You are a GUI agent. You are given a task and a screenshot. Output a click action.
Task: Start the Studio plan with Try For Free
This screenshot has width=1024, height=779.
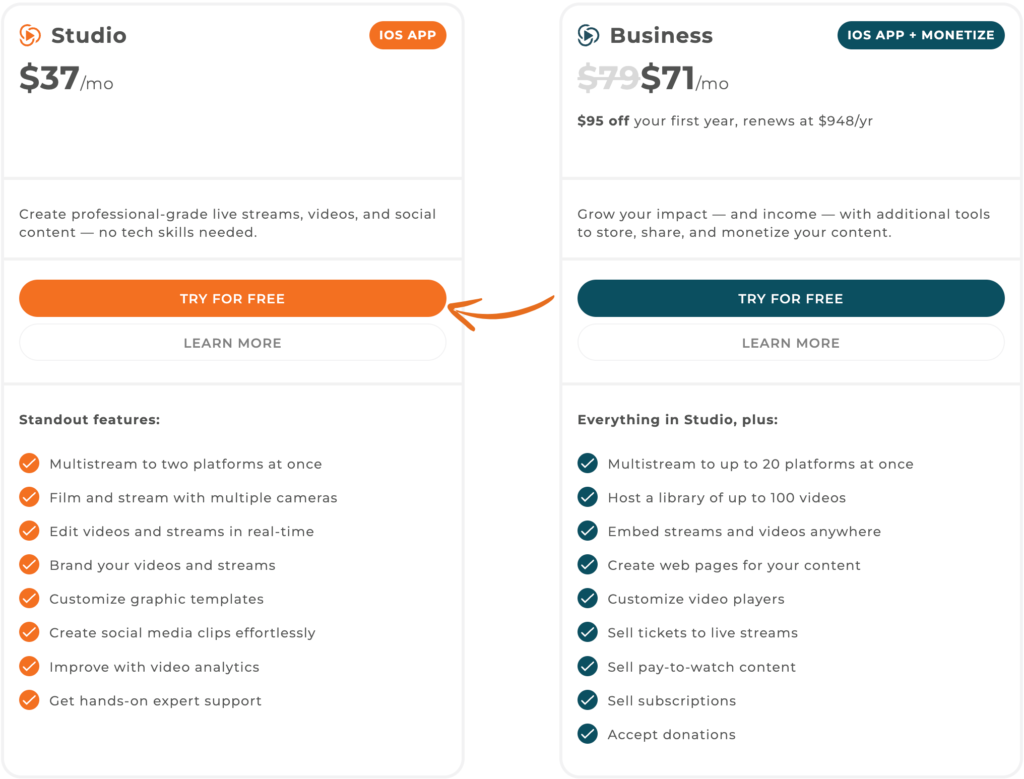pyautogui.click(x=232, y=298)
